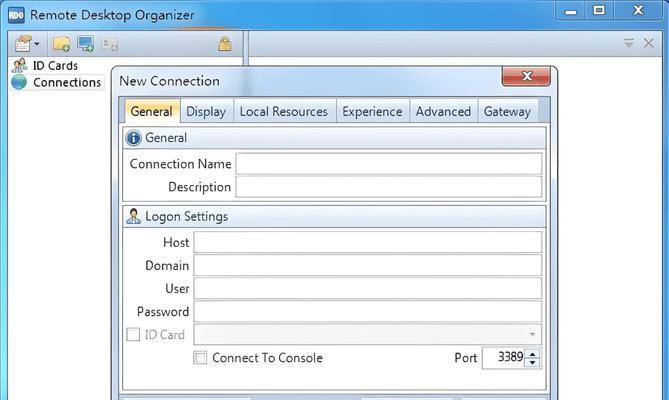Click the Port number field
Screen dimensions: 669x400
(504, 357)
